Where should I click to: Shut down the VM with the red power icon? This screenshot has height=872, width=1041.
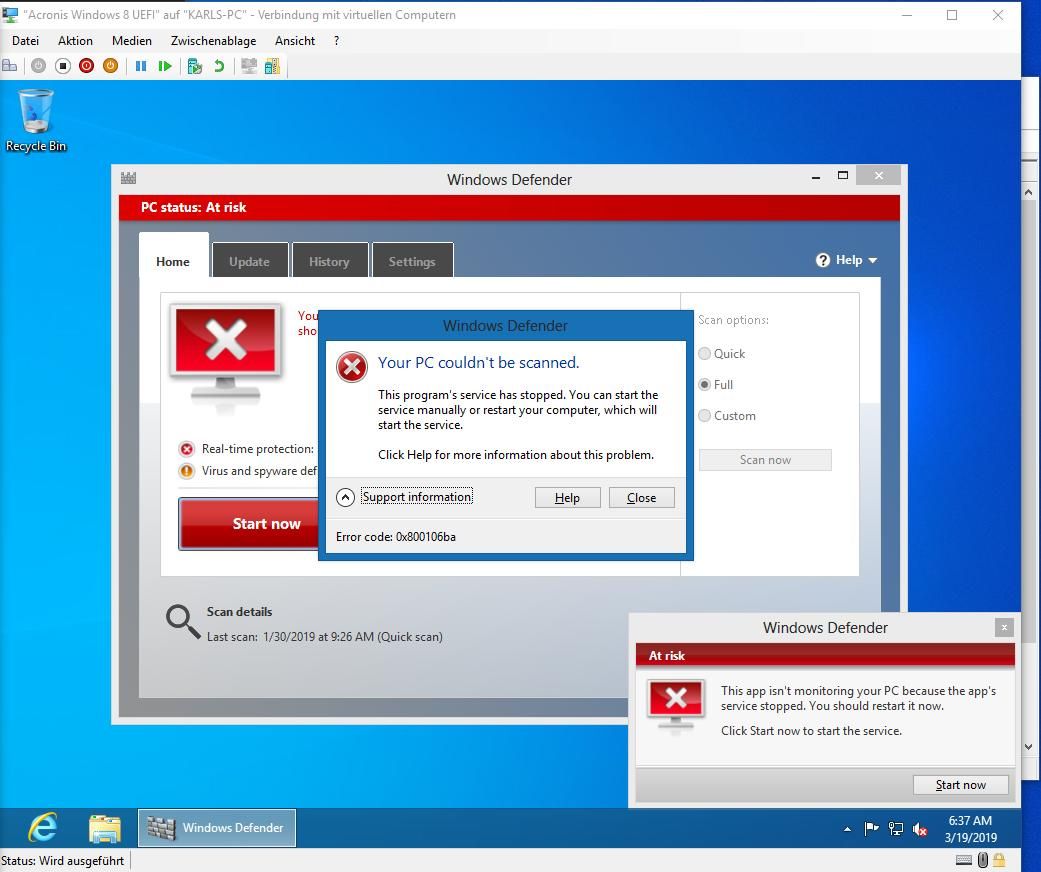coord(86,66)
